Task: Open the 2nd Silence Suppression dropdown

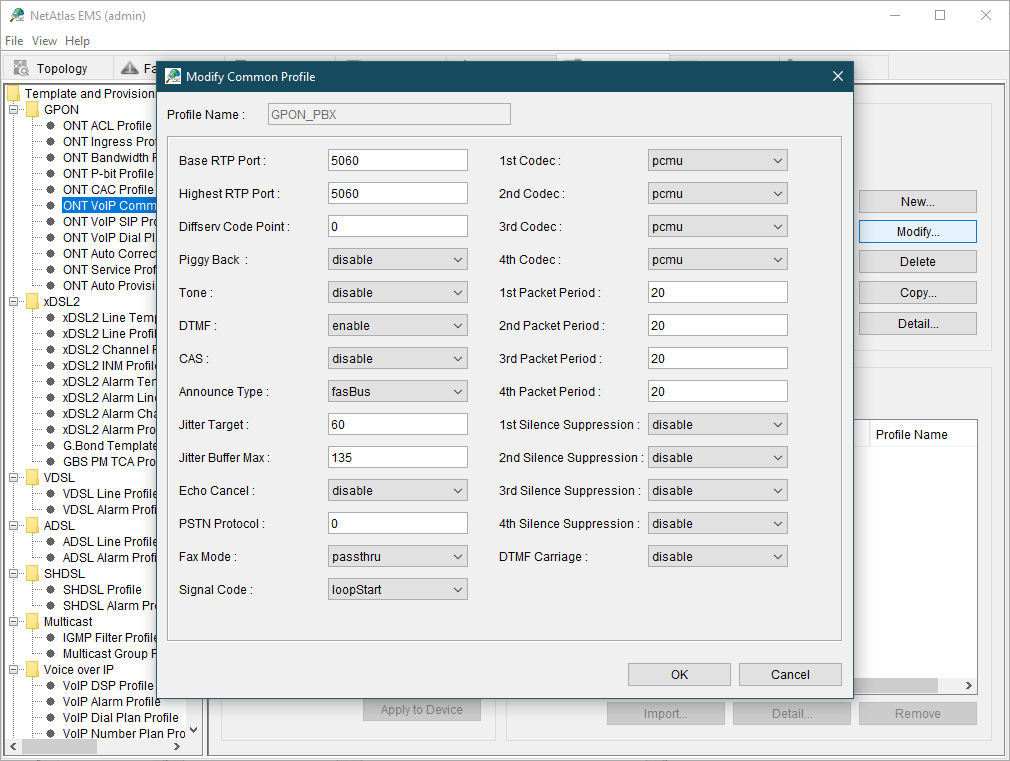Action: point(718,458)
